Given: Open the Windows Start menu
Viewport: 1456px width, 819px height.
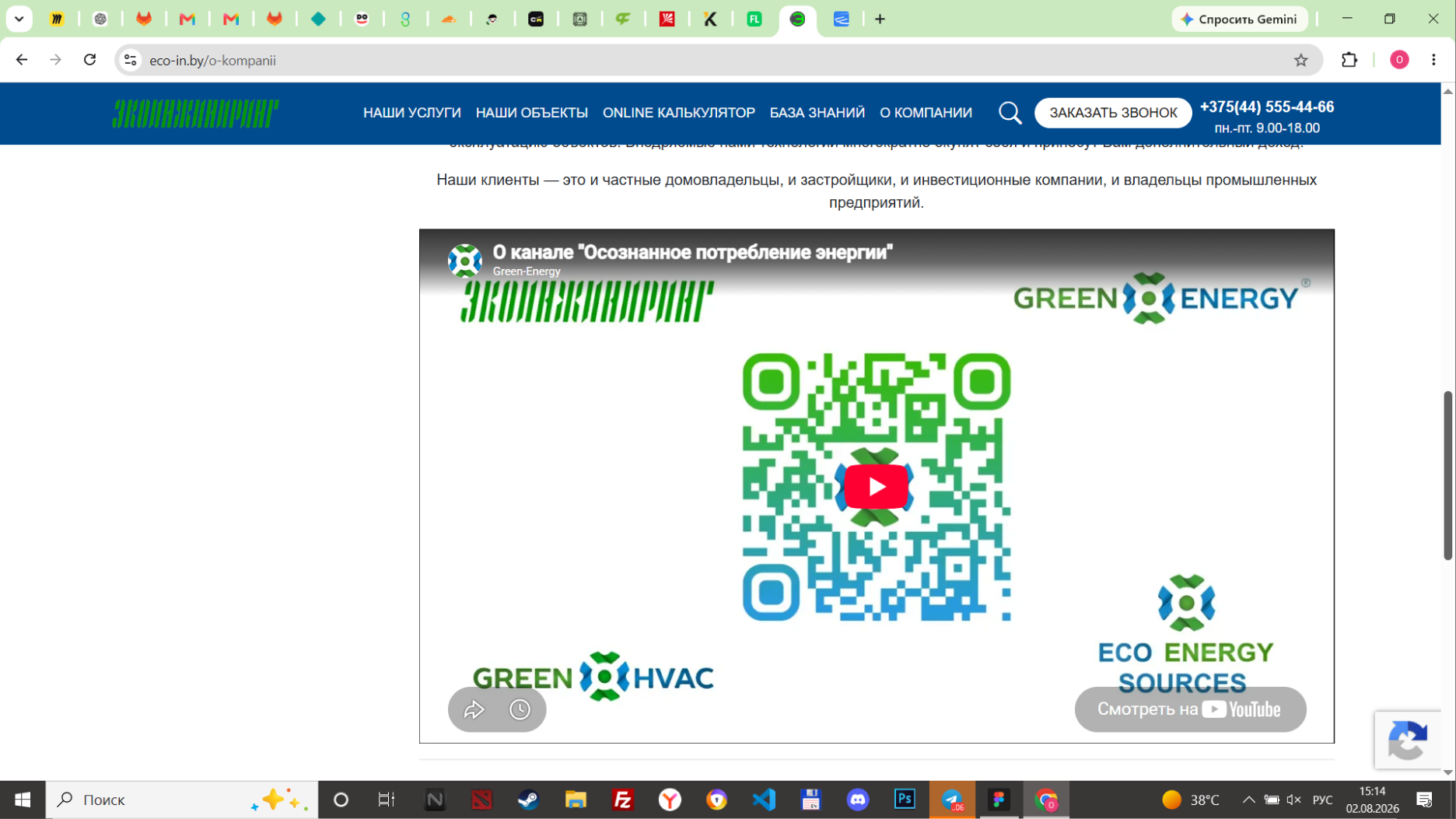Looking at the screenshot, I should pos(23,800).
